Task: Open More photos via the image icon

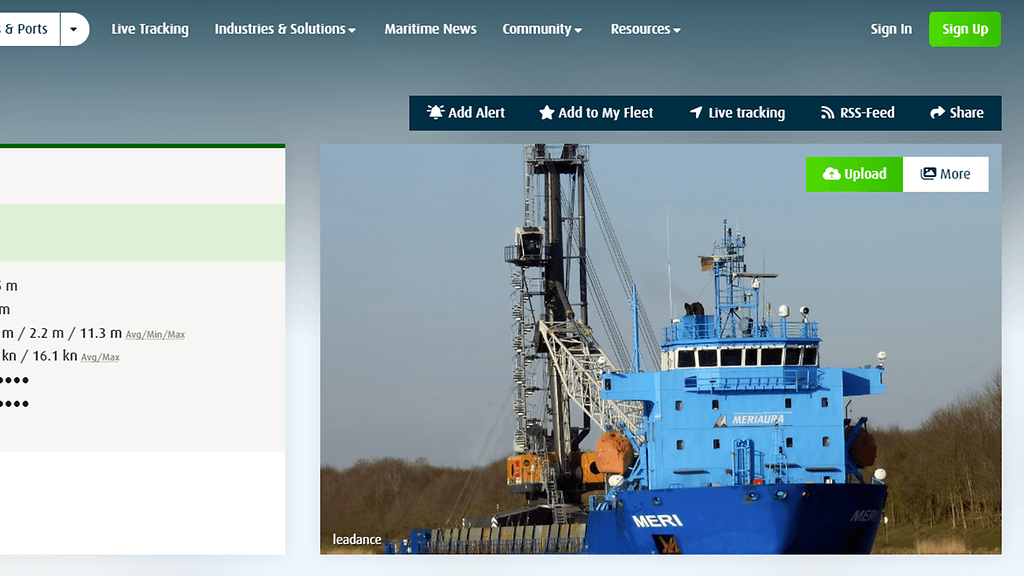Action: 929,174
